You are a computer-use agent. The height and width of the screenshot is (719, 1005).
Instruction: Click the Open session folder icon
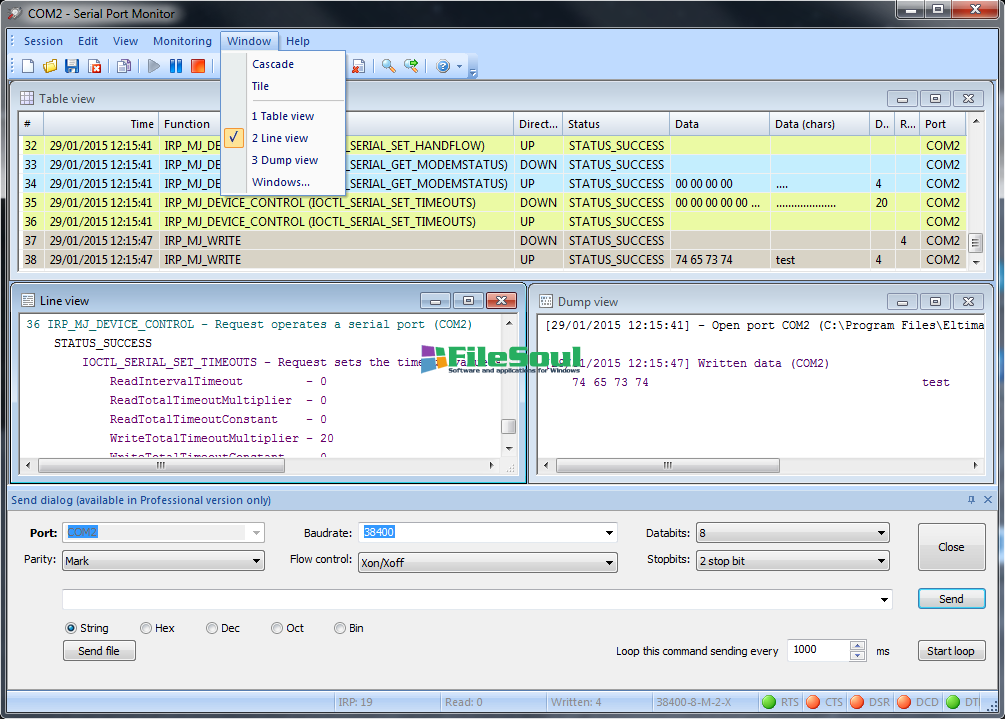tap(50, 66)
